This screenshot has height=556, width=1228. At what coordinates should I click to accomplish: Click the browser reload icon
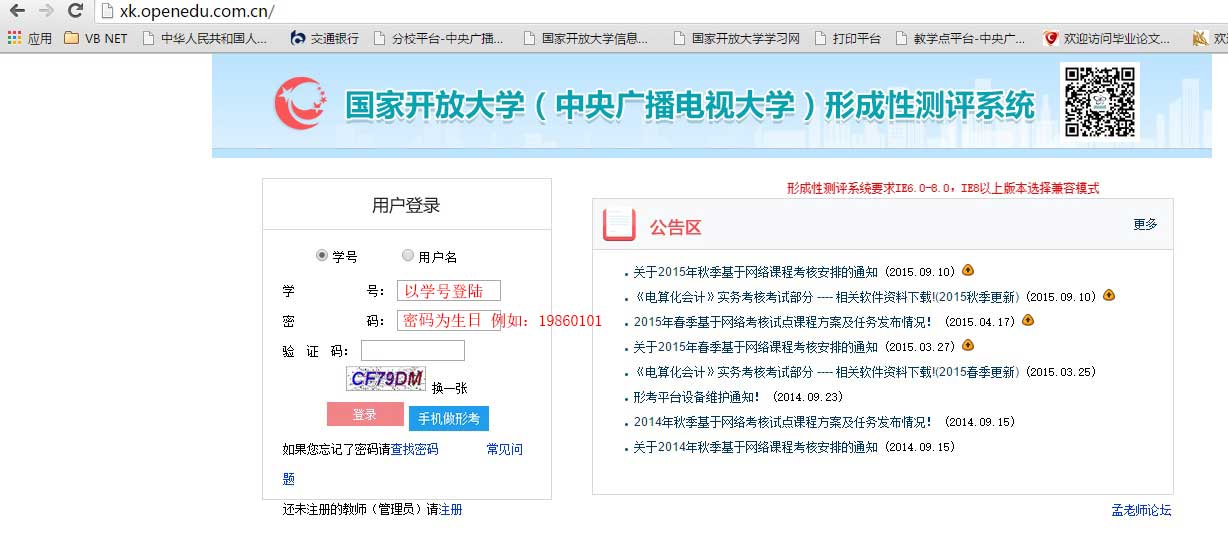coord(75,11)
